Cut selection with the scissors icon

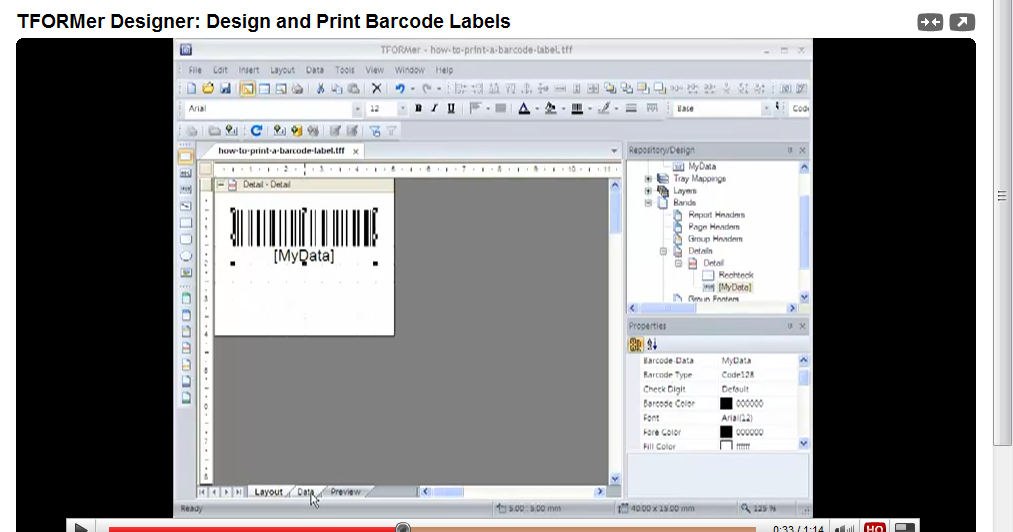320,89
